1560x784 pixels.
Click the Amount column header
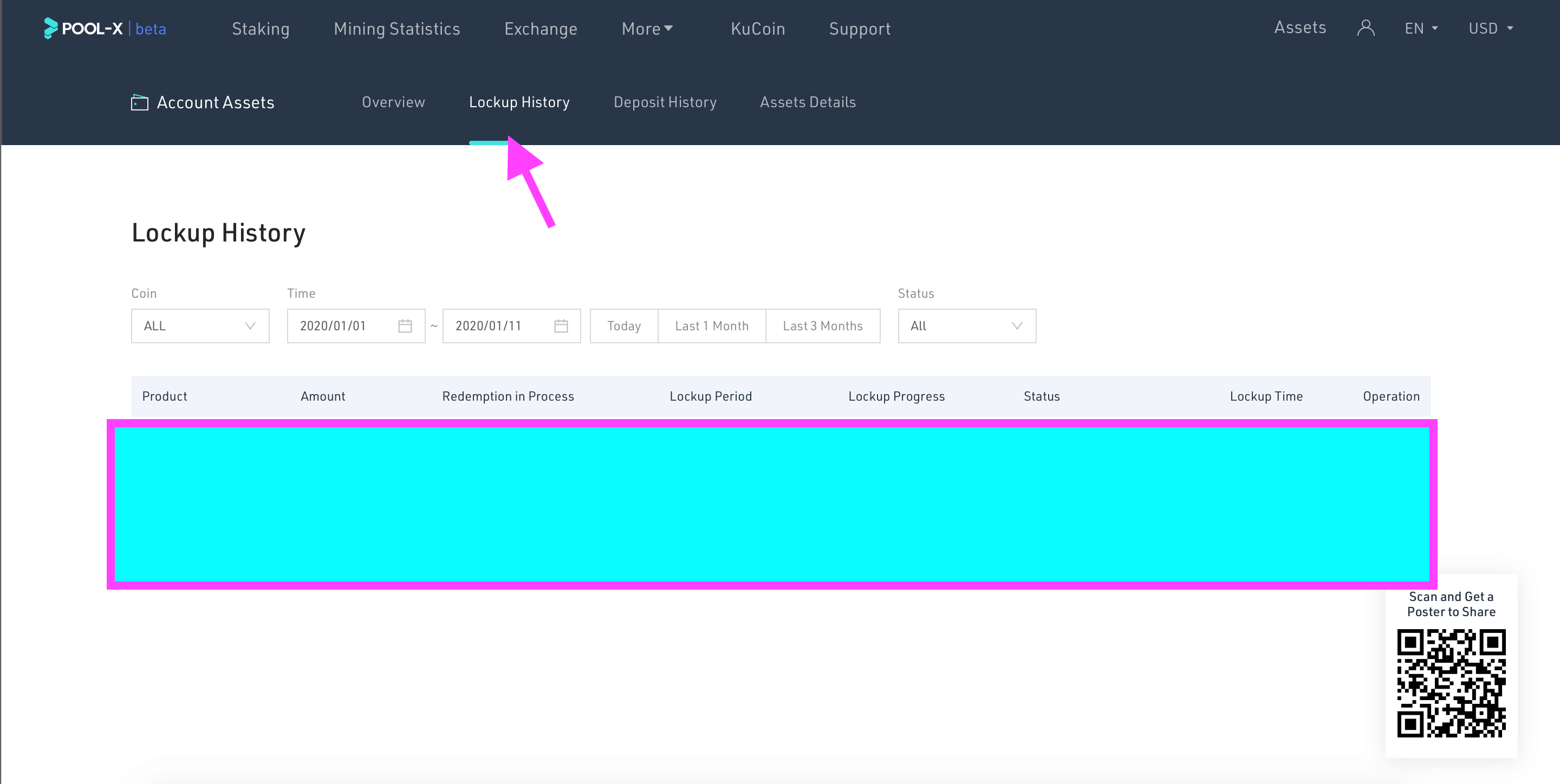click(x=323, y=396)
